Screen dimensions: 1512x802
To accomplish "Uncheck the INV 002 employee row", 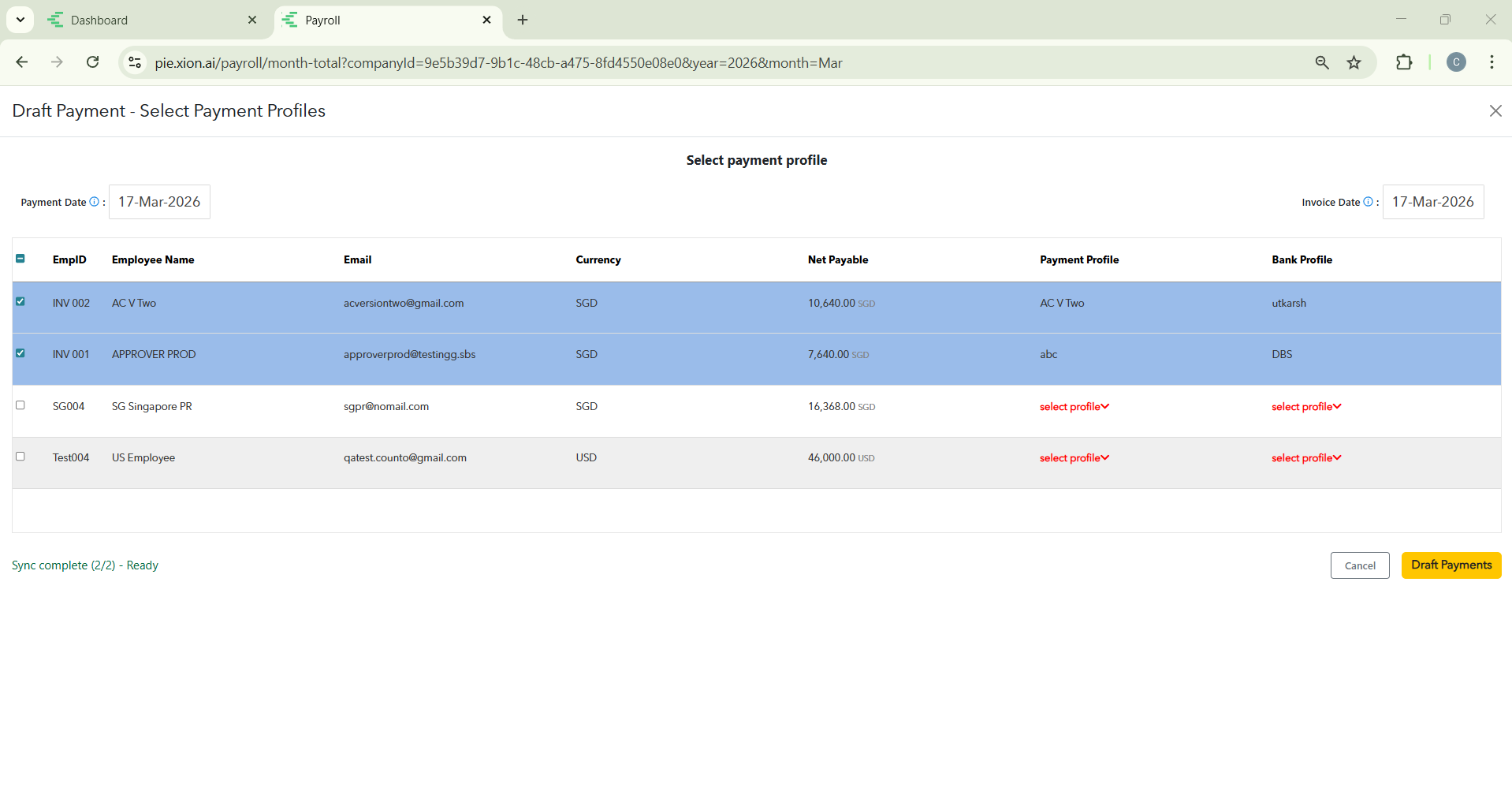I will tap(20, 302).
